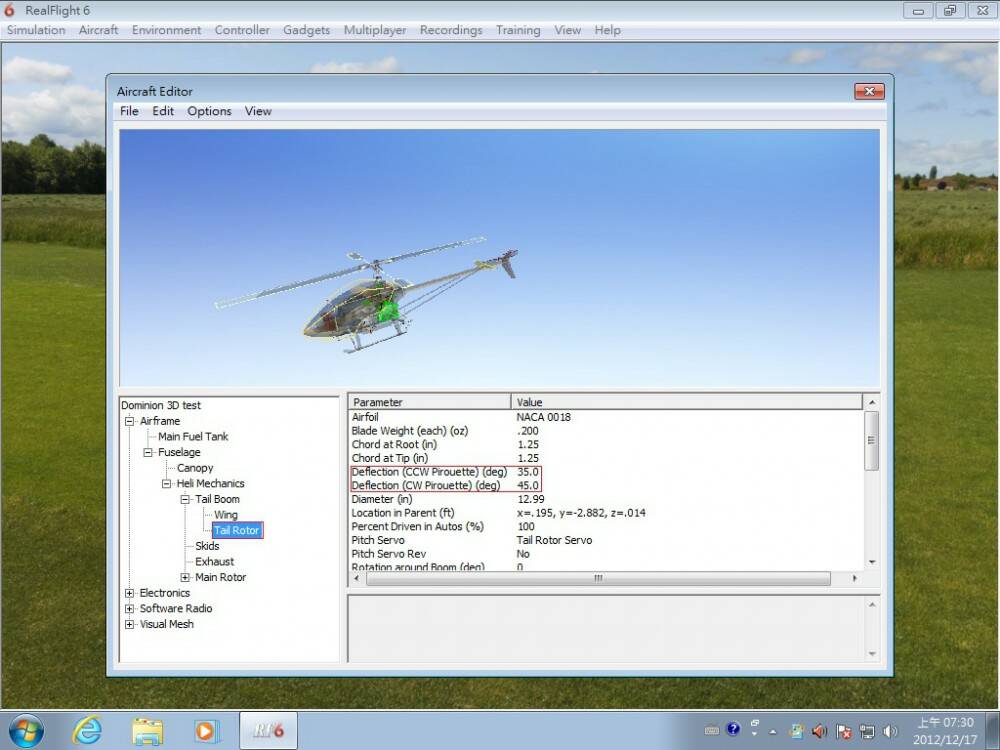
Task: Expand the Software Radio node
Action: pyautogui.click(x=129, y=608)
